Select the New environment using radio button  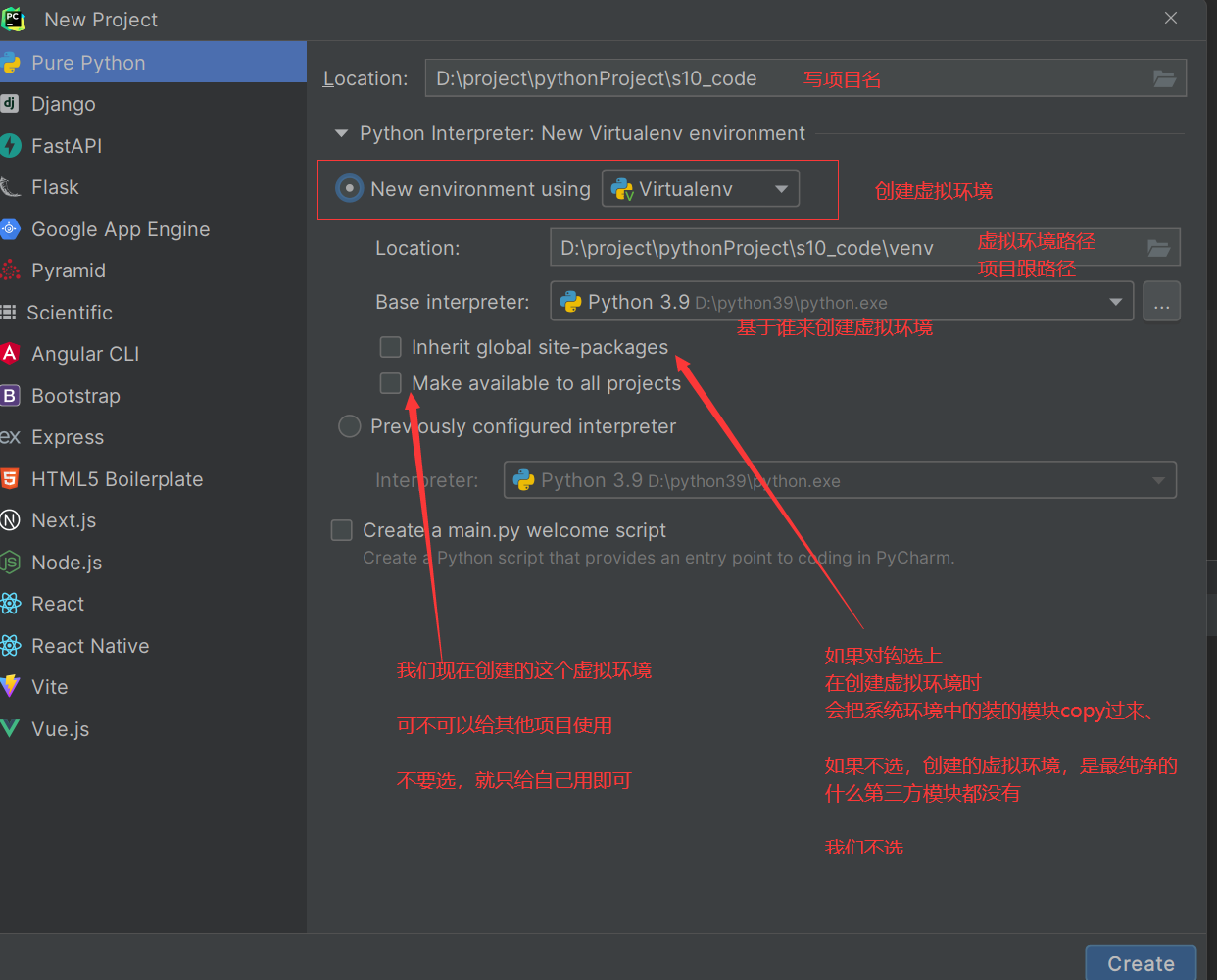click(x=350, y=188)
